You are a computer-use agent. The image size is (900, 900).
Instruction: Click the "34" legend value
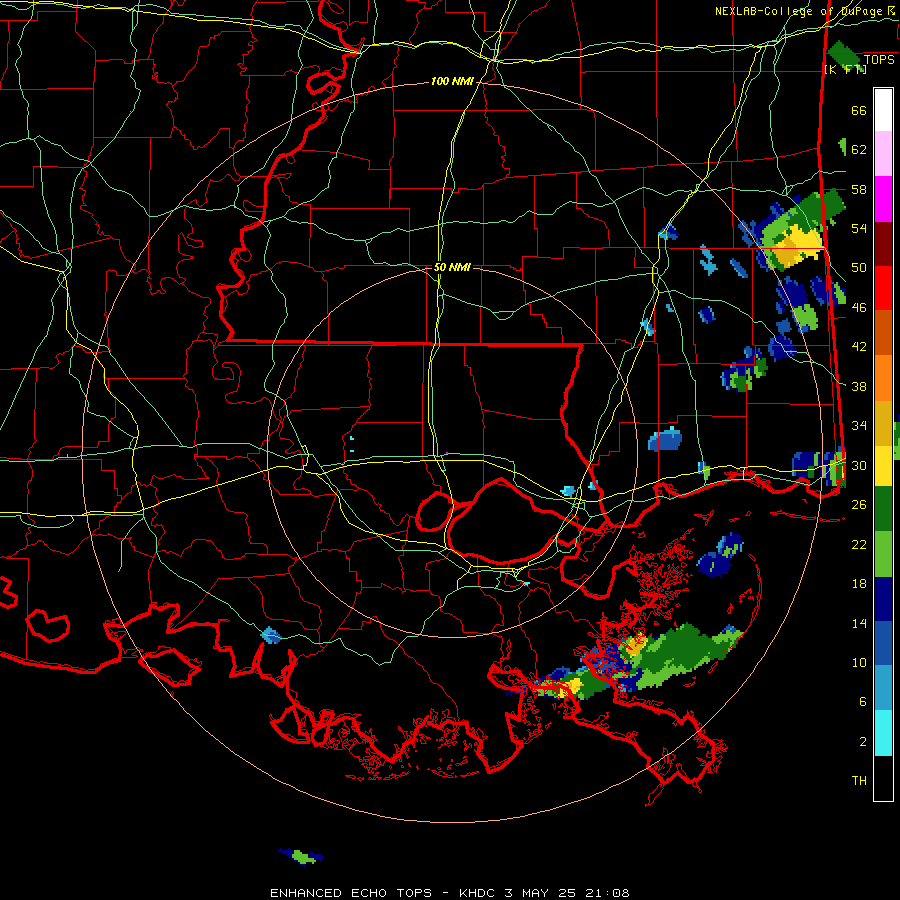(859, 426)
